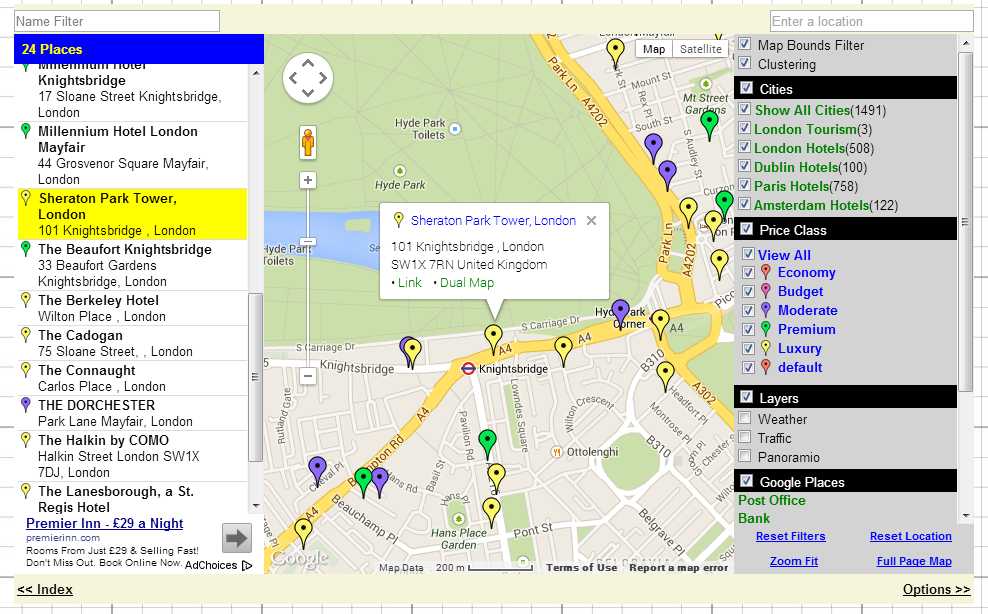Image resolution: width=988 pixels, height=614 pixels.
Task: Focus the Name Filter input field
Action: point(117,21)
